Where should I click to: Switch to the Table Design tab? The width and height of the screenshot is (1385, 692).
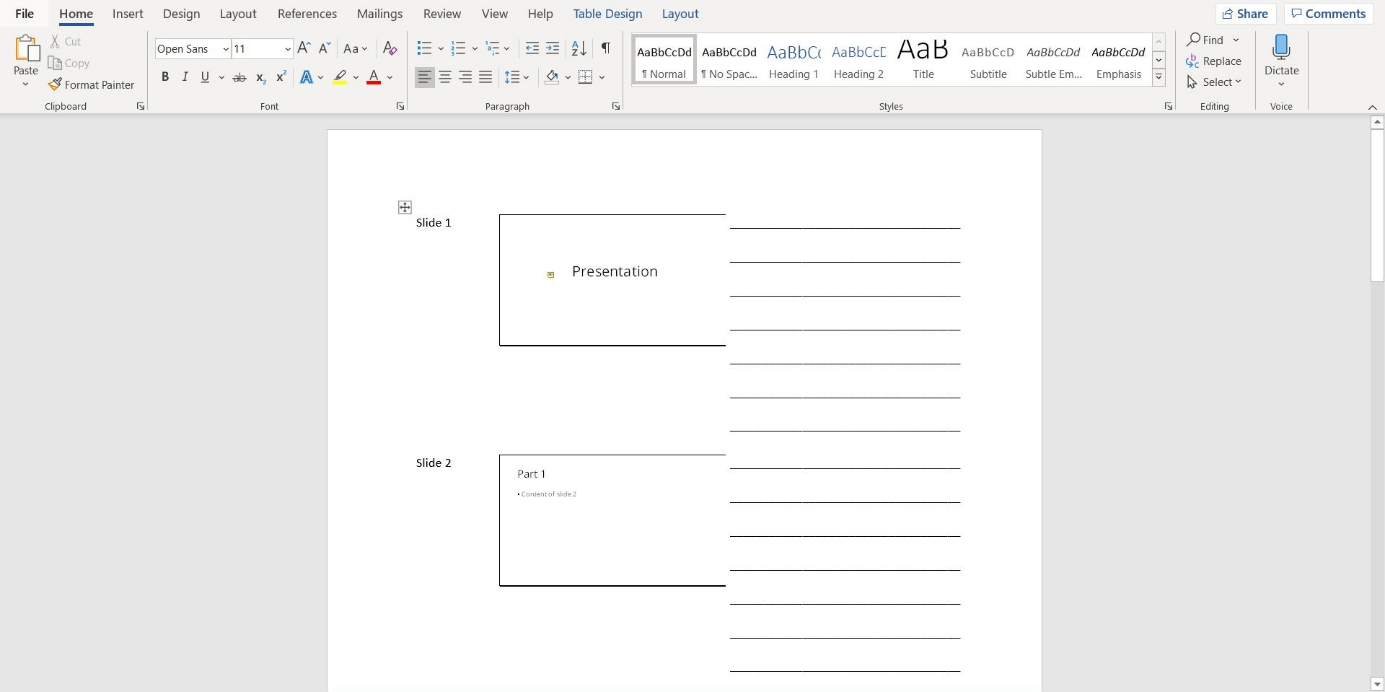coord(607,13)
